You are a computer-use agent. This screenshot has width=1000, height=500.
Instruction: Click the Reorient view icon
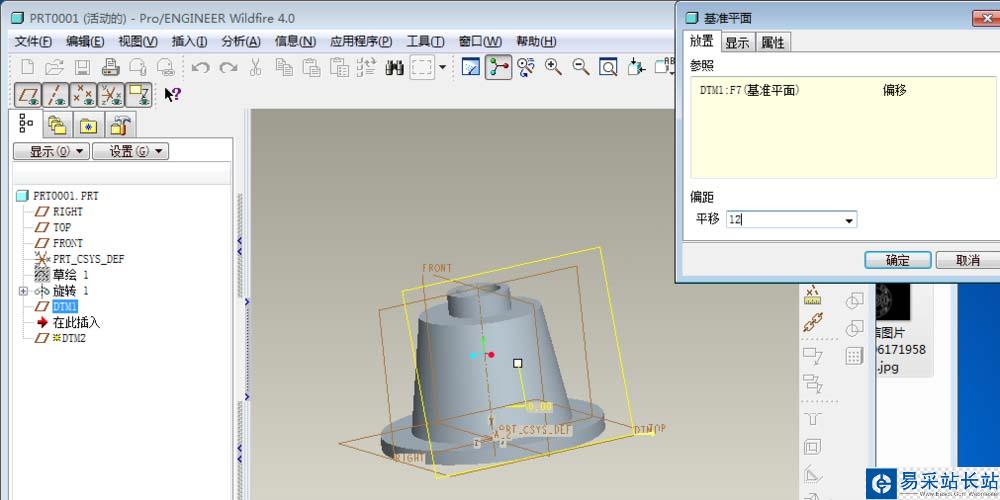[x=636, y=67]
